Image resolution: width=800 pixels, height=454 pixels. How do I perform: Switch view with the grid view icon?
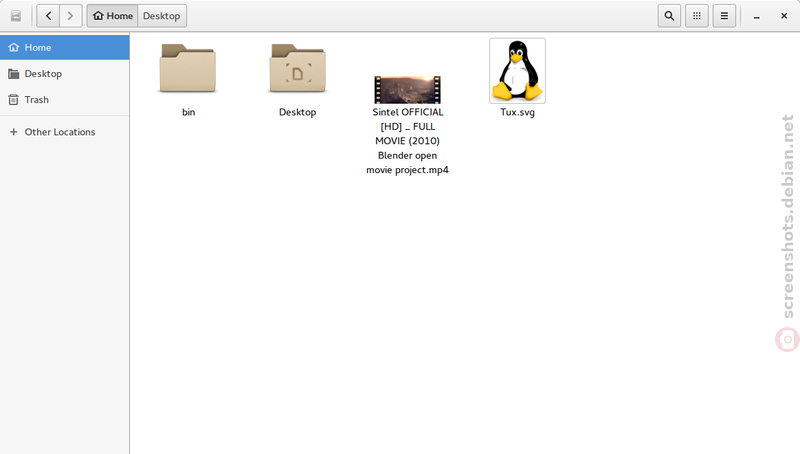pos(696,16)
